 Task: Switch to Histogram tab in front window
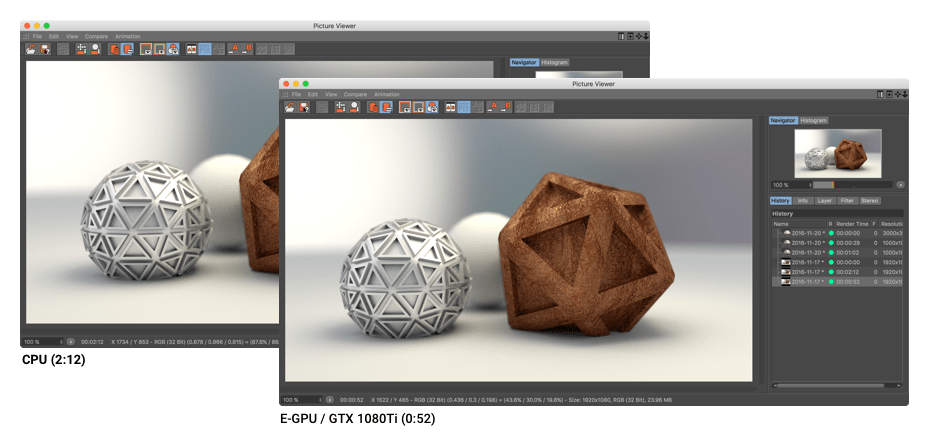coord(813,120)
